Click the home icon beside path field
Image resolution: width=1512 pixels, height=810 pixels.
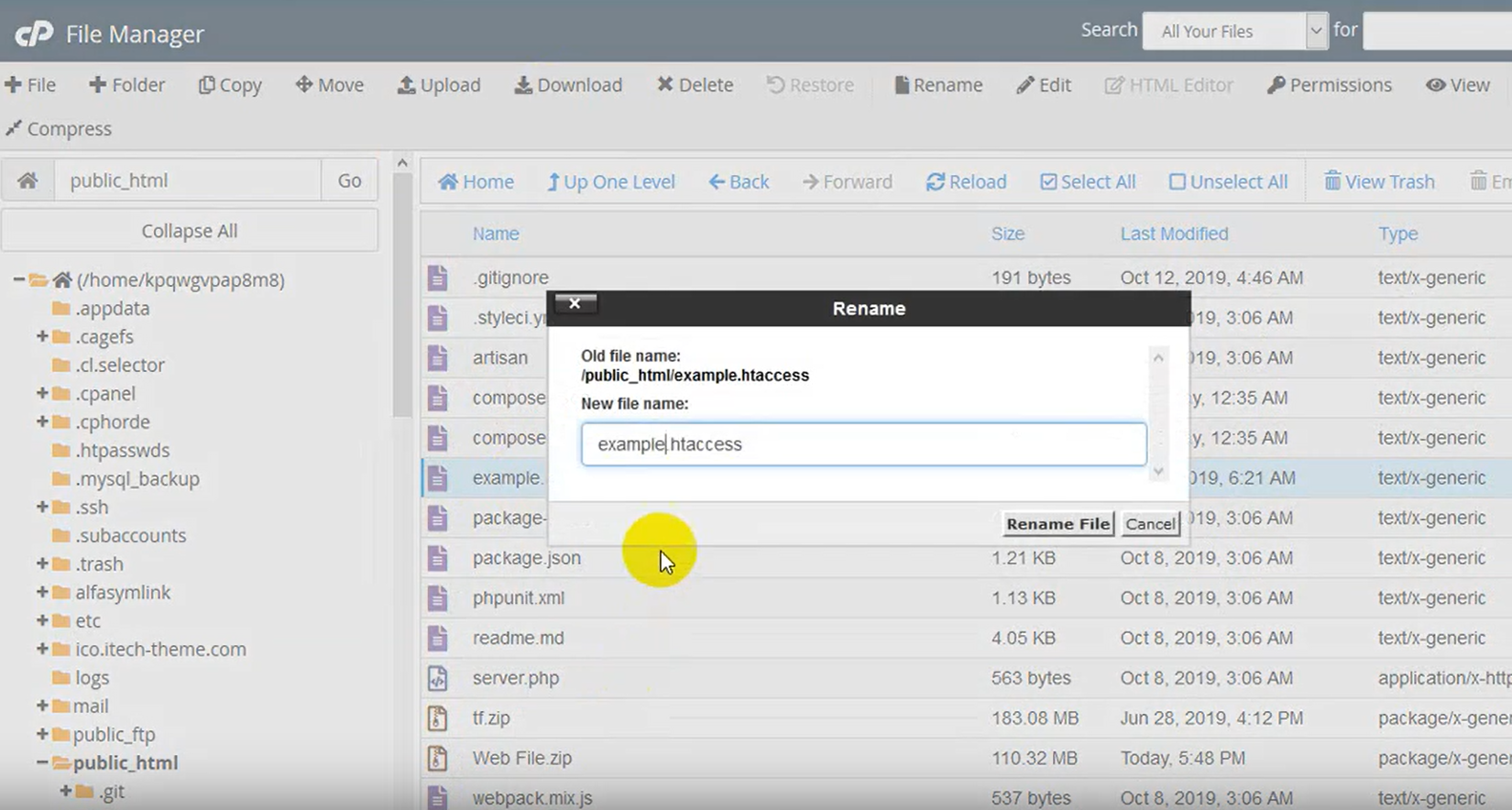click(x=27, y=181)
